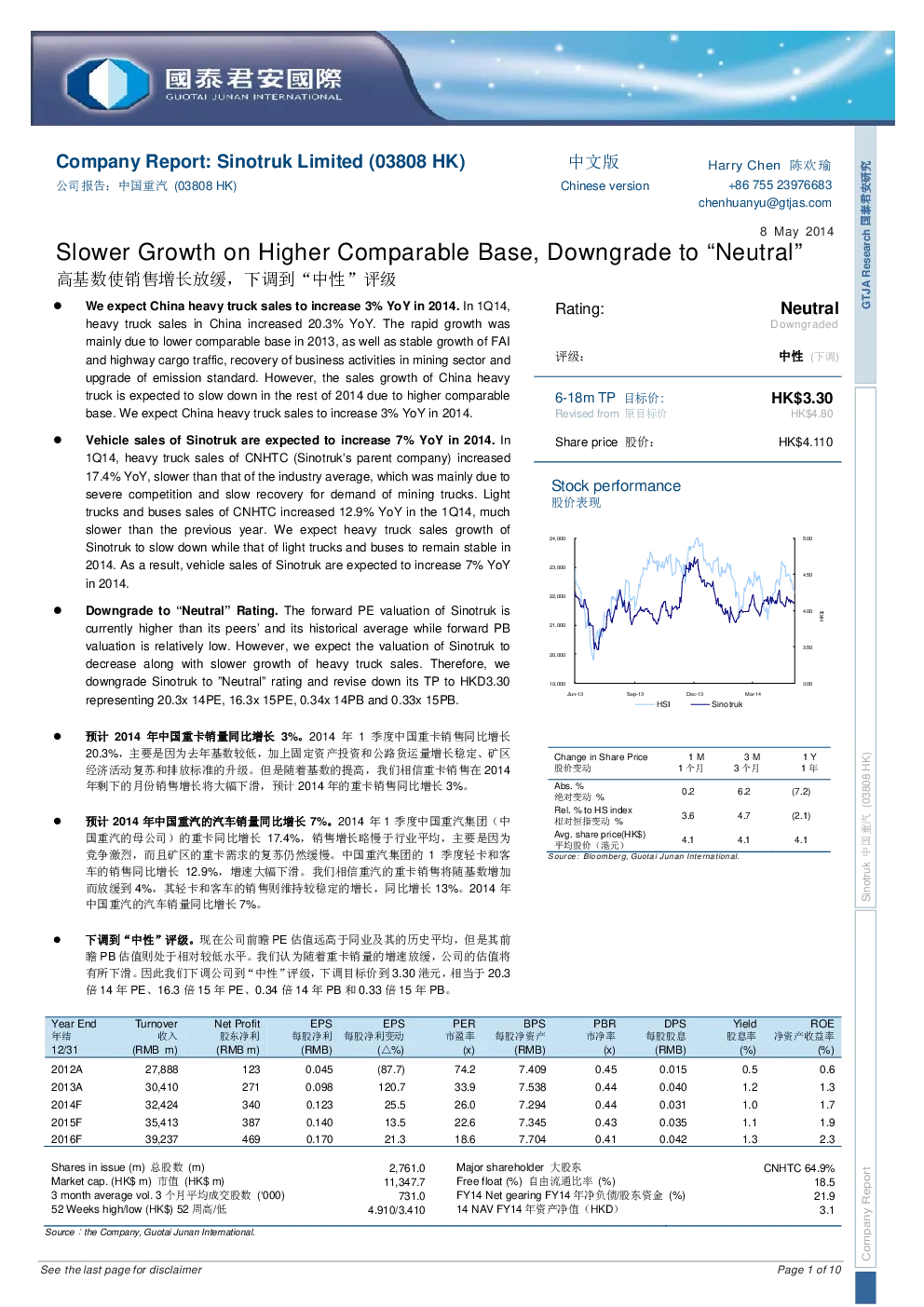The width and height of the screenshot is (924, 1307).
Task: Click Free float value 18.5
Action: pyautogui.click(x=823, y=1181)
